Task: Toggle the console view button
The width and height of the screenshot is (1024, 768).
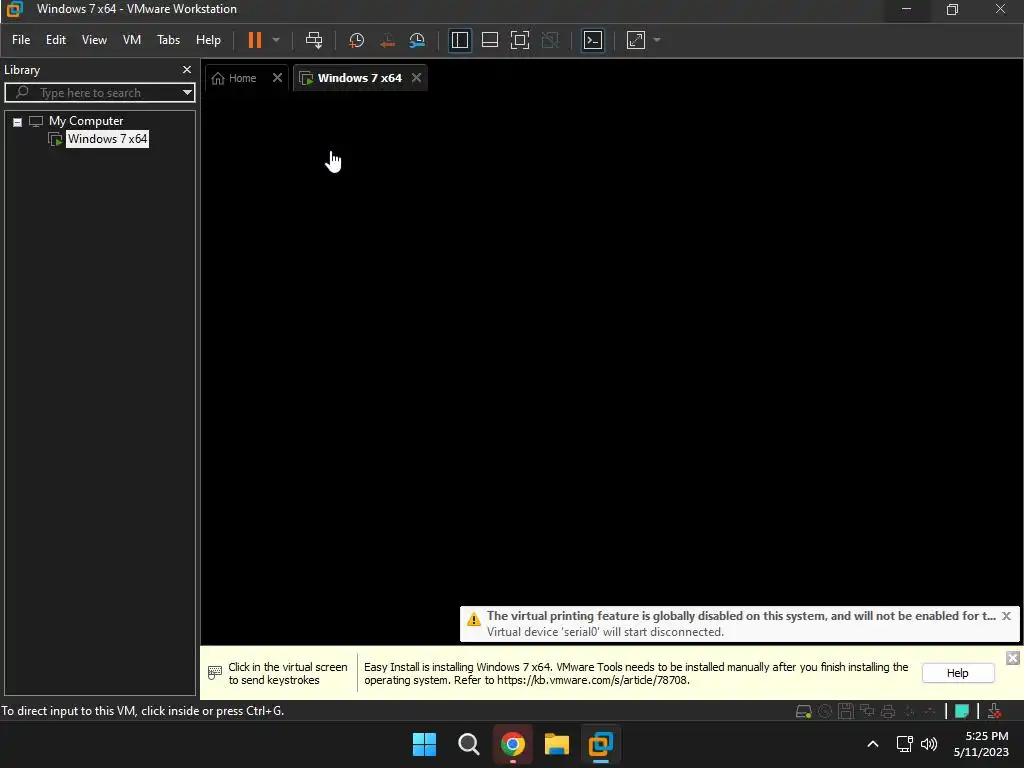Action: point(592,40)
